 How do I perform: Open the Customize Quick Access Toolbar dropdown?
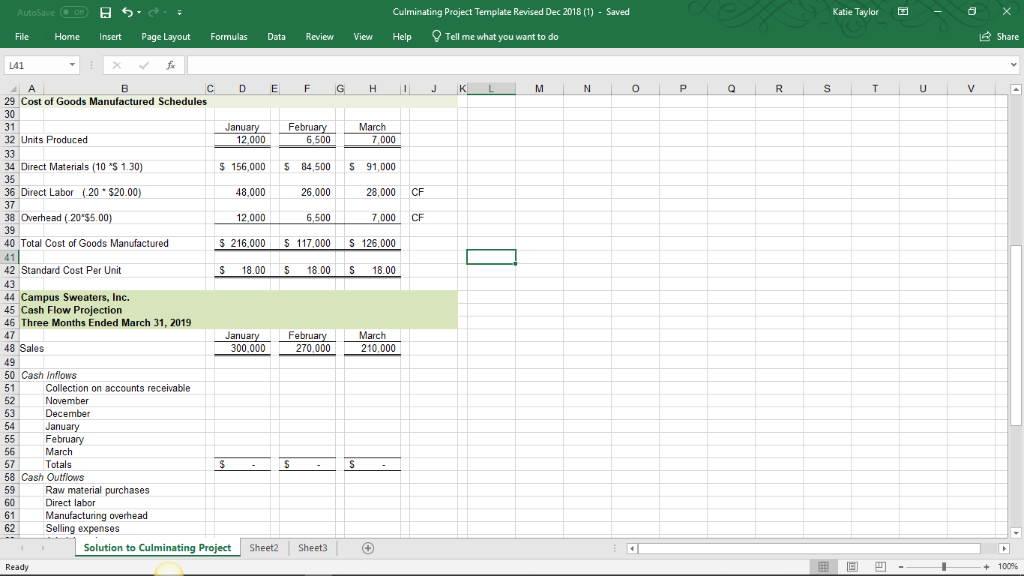180,12
